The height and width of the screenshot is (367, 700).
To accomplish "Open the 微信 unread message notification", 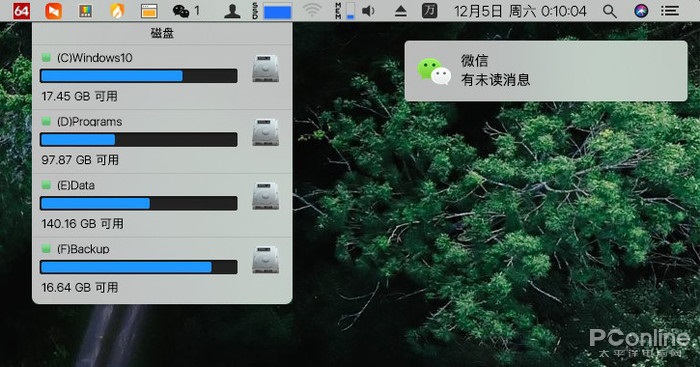I will coord(546,71).
